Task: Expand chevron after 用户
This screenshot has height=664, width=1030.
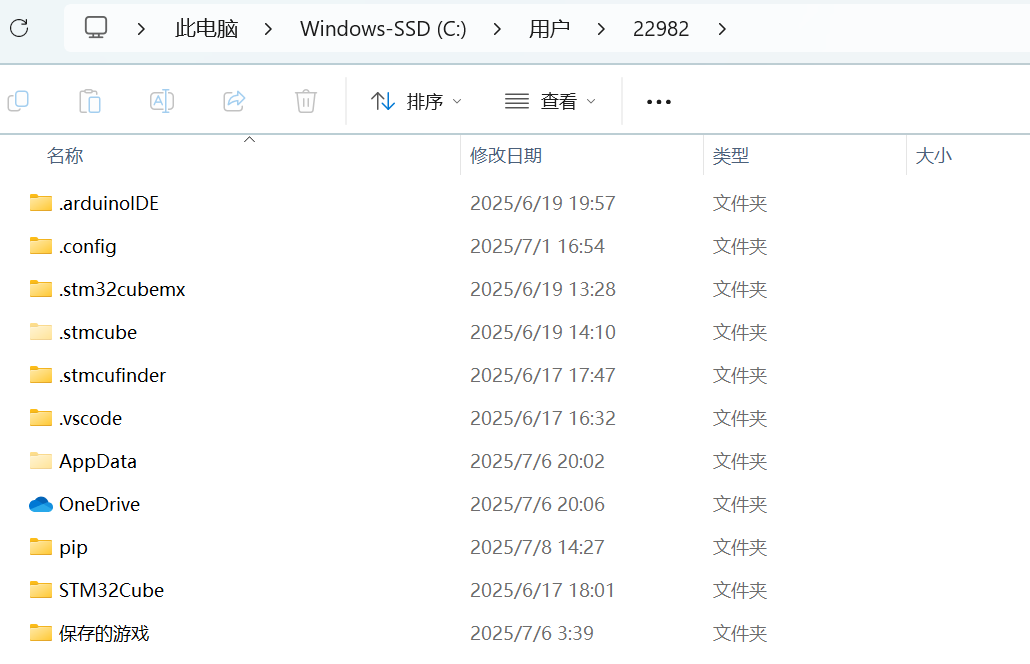Action: [600, 29]
